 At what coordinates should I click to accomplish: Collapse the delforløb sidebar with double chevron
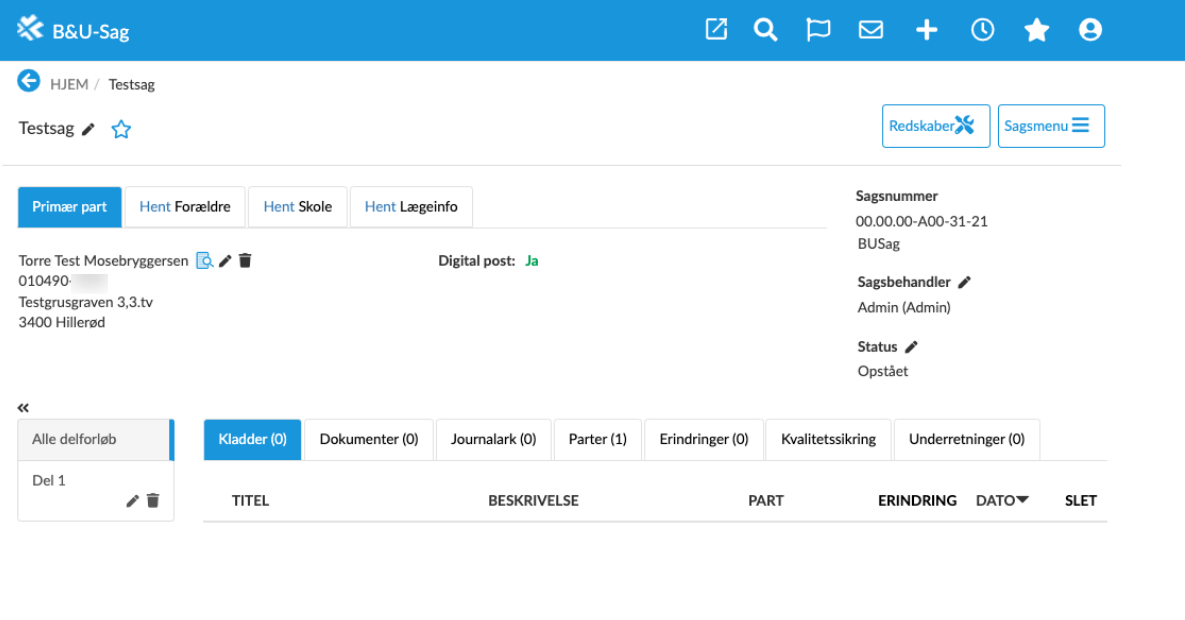pyautogui.click(x=23, y=408)
